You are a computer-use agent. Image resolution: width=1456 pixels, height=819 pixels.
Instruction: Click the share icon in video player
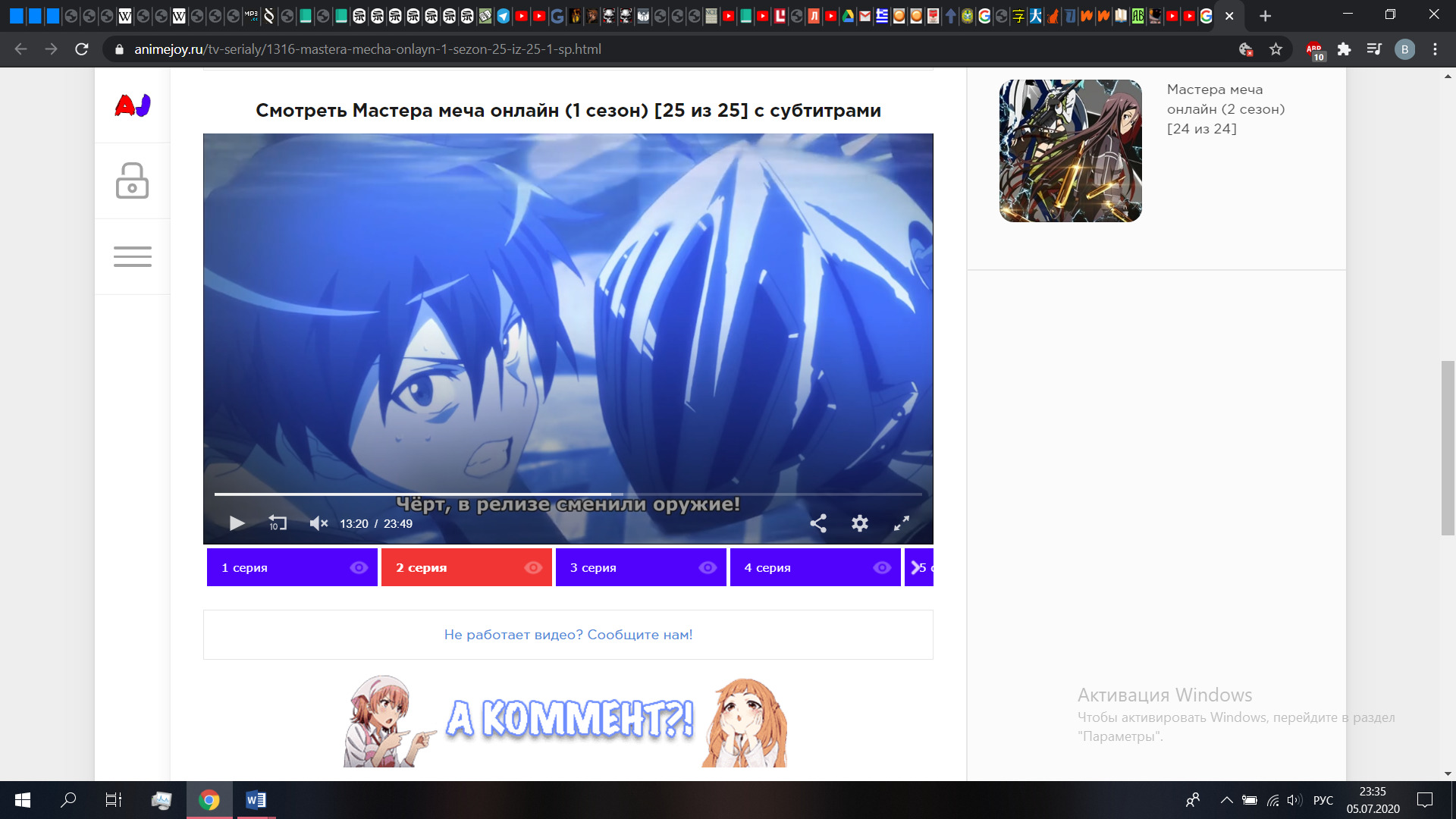click(818, 523)
